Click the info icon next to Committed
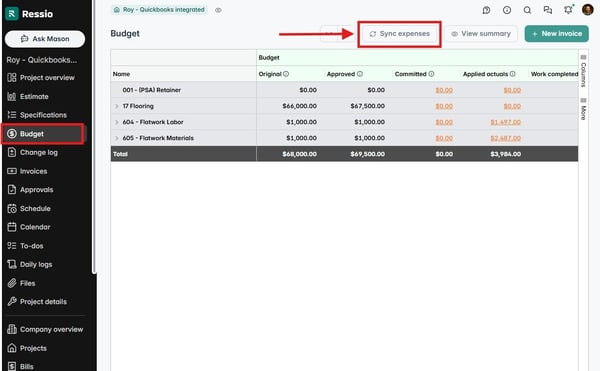 (x=431, y=74)
